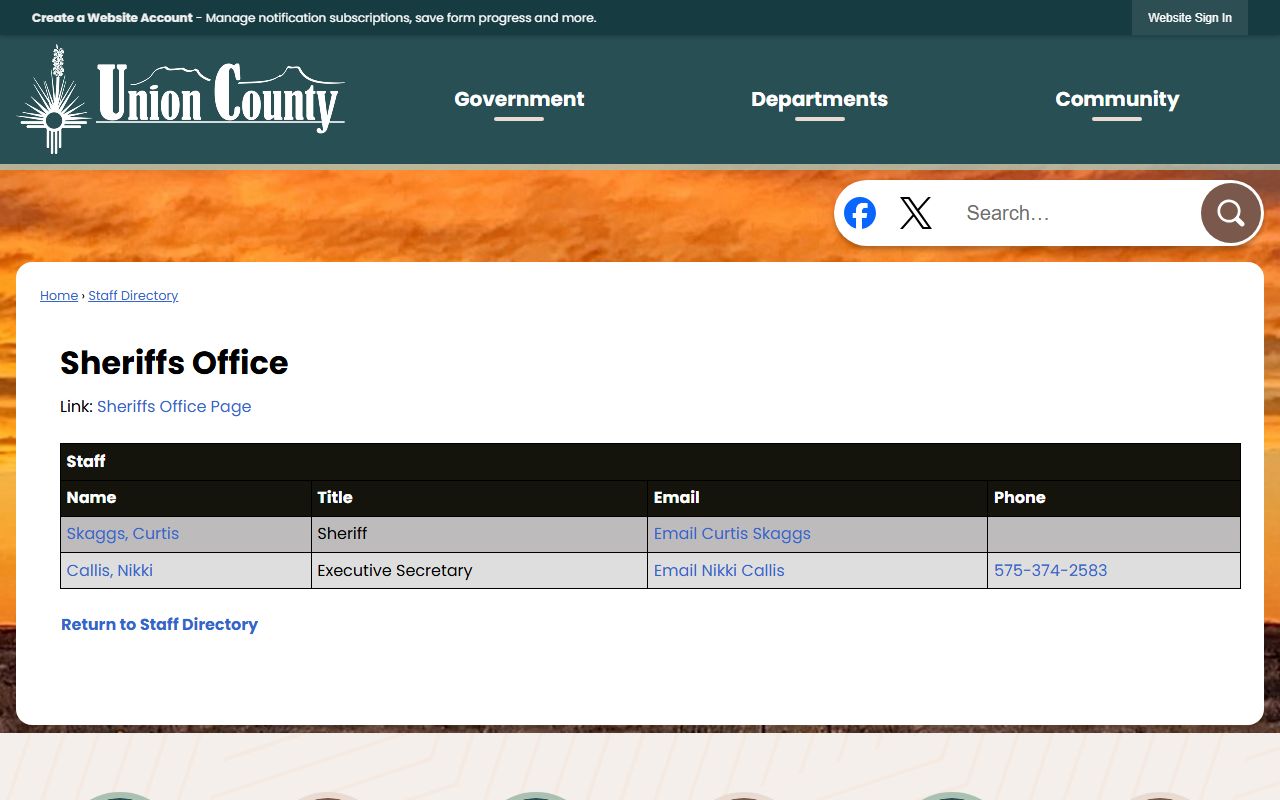The height and width of the screenshot is (800, 1280).
Task: Open the Departments menu
Action: pyautogui.click(x=819, y=99)
